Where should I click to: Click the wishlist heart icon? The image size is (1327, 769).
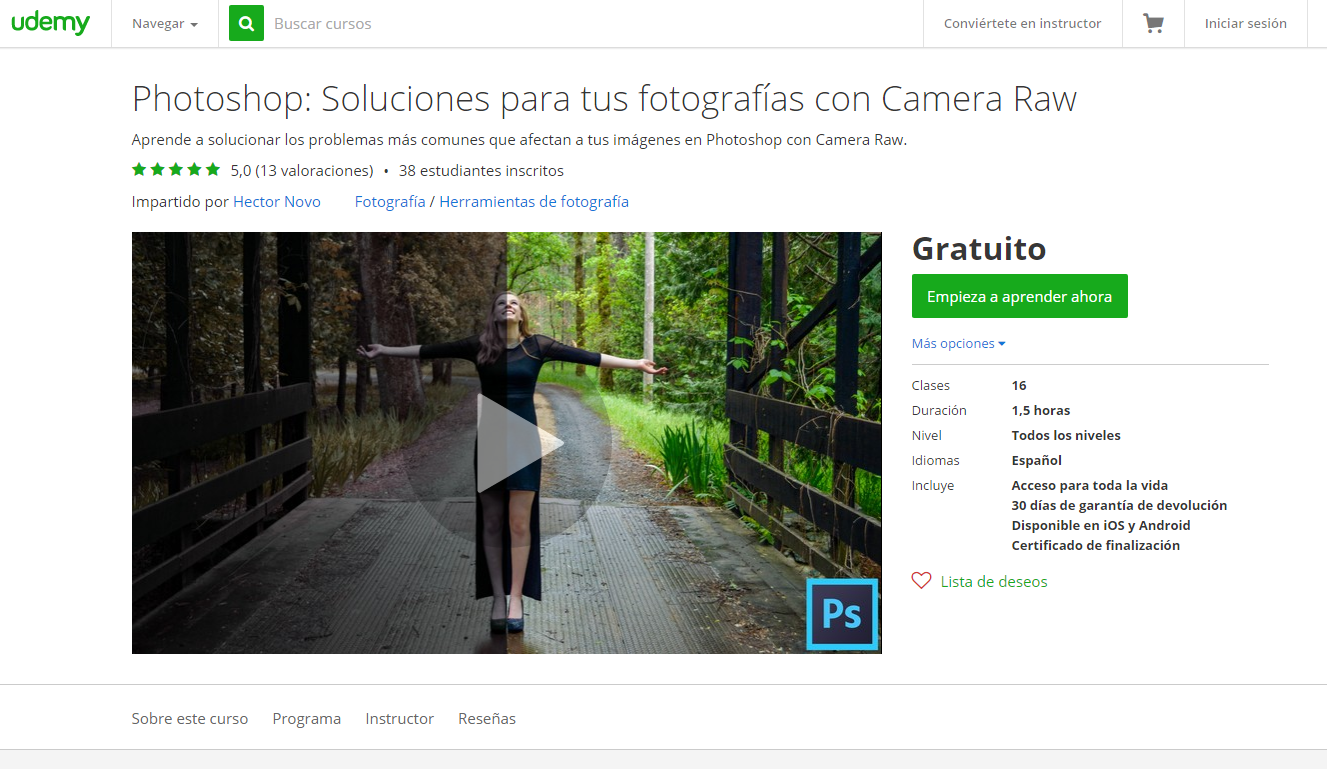pos(921,580)
